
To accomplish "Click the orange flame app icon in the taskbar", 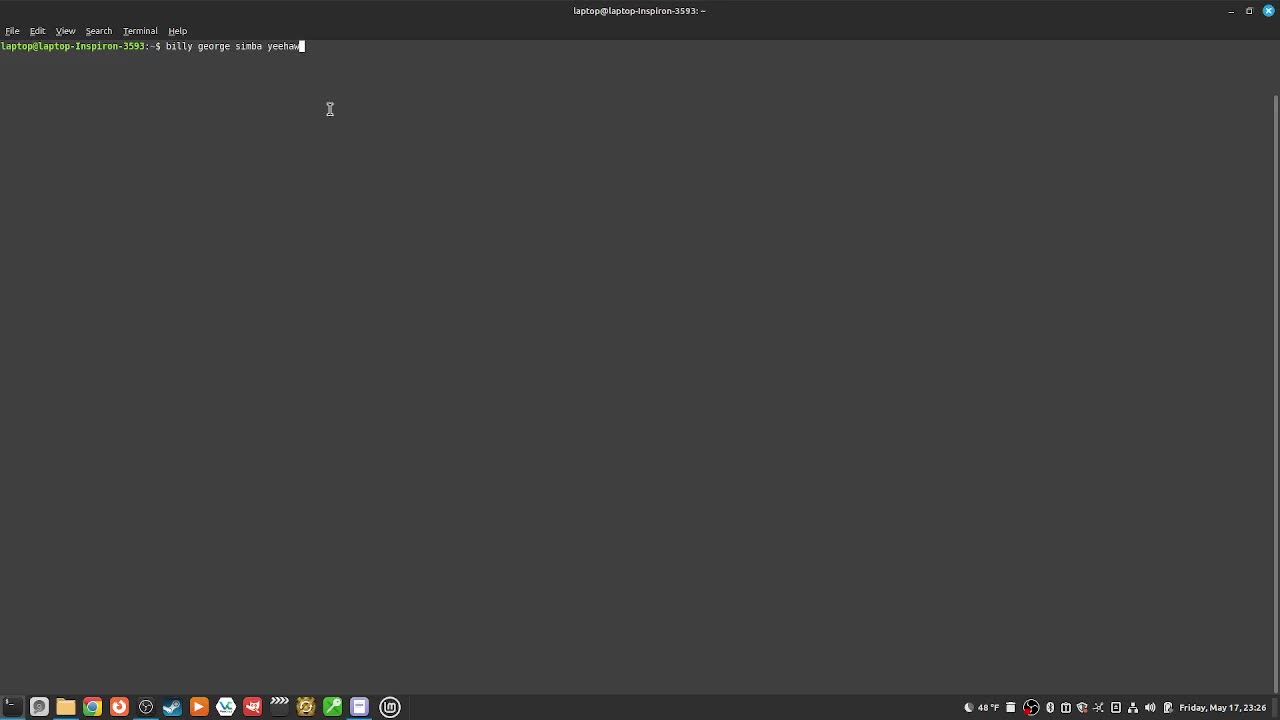I will tap(119, 707).
